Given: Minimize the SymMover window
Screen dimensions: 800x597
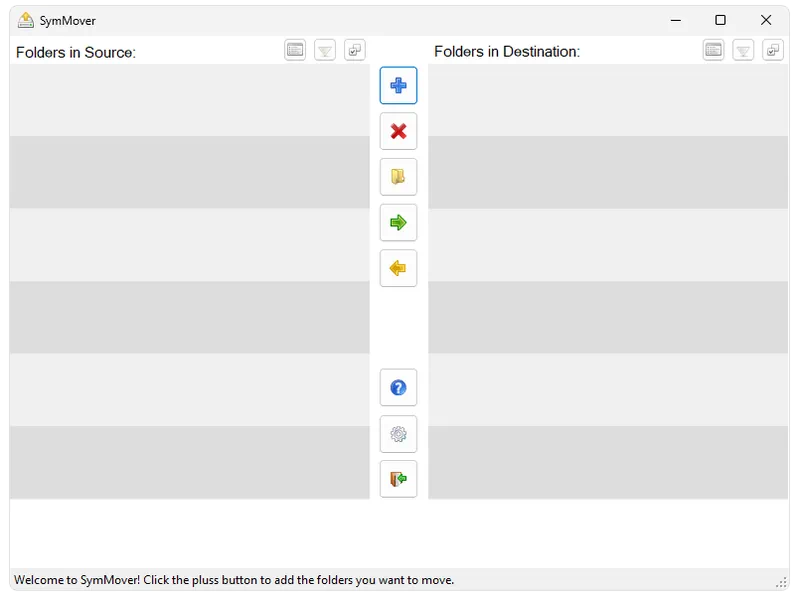Looking at the screenshot, I should coord(676,20).
